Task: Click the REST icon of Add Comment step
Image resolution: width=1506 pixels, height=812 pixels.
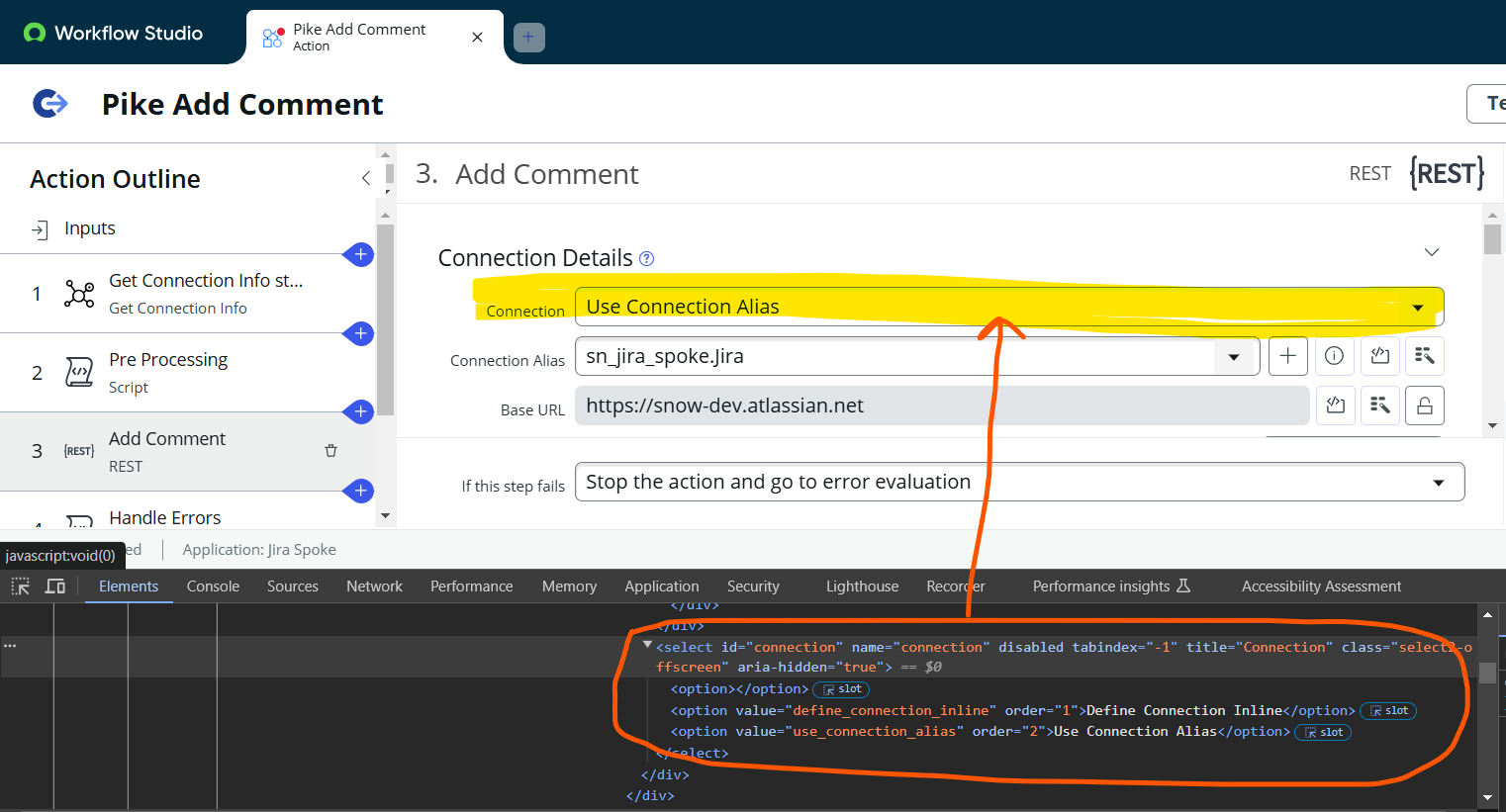Action: pos(79,451)
